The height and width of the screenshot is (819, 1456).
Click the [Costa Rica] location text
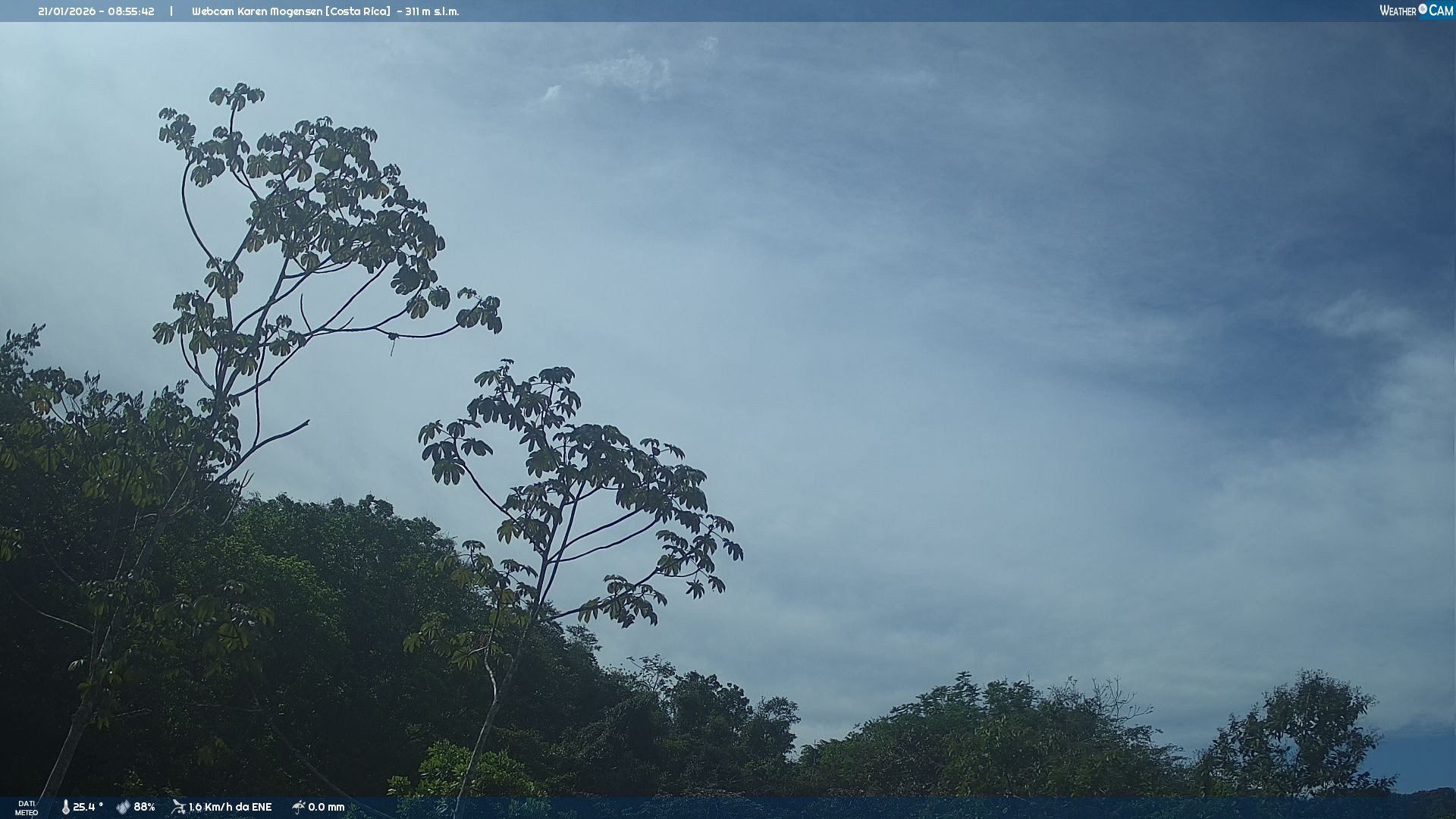(358, 11)
